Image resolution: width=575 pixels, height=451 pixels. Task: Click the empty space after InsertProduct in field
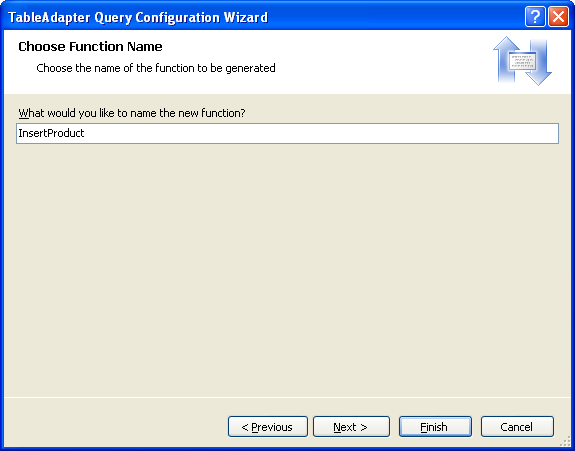[x=319, y=133]
